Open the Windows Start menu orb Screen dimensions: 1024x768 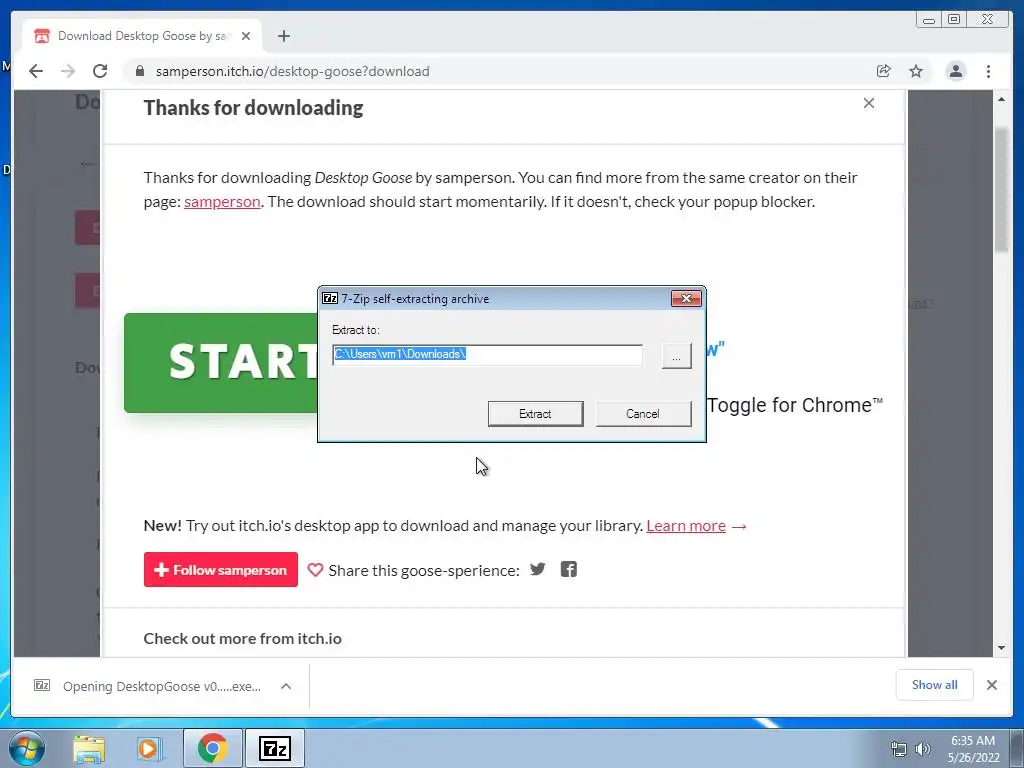pyautogui.click(x=27, y=748)
